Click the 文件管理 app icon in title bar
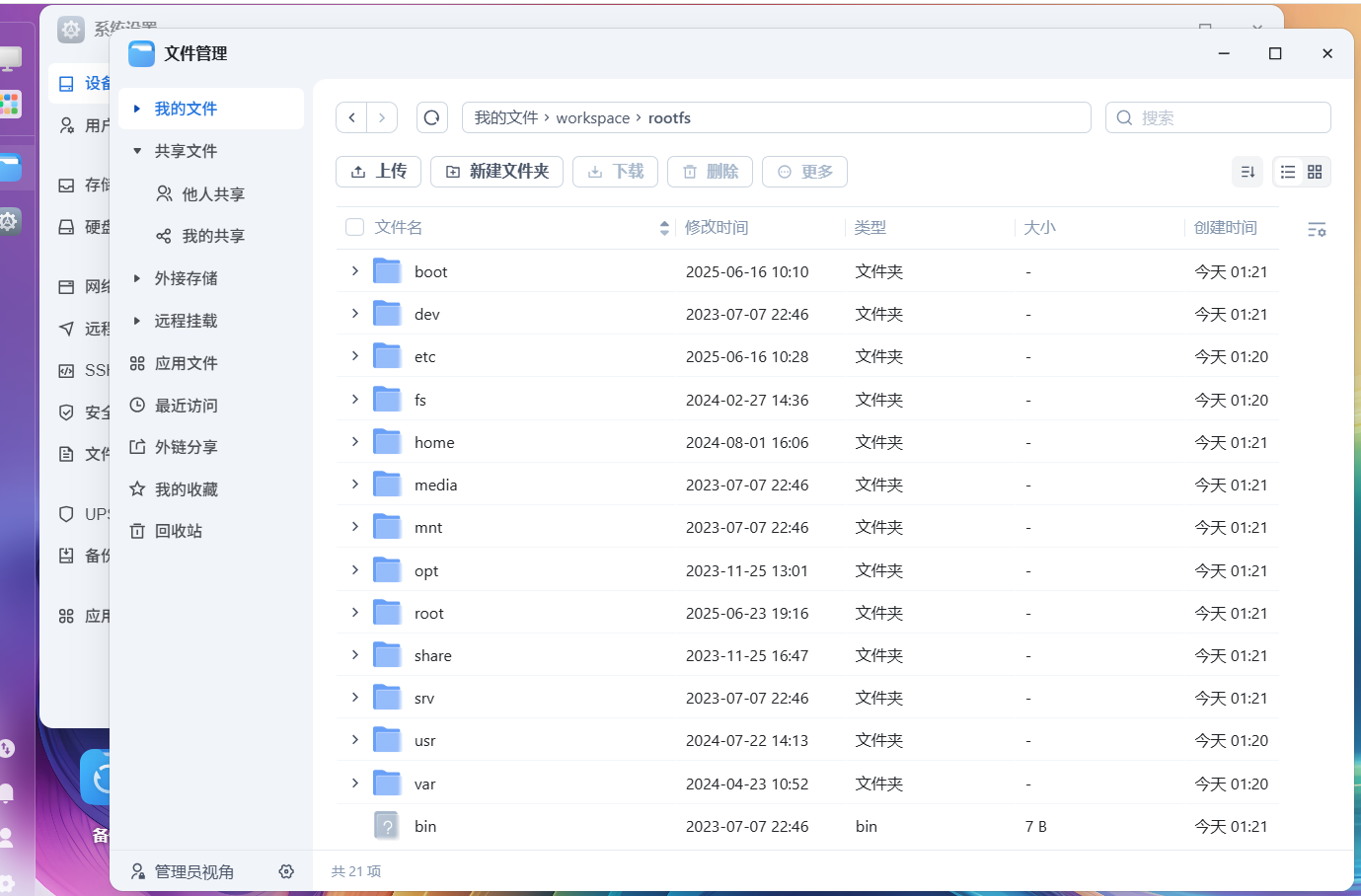Image resolution: width=1361 pixels, height=896 pixels. pos(142,53)
